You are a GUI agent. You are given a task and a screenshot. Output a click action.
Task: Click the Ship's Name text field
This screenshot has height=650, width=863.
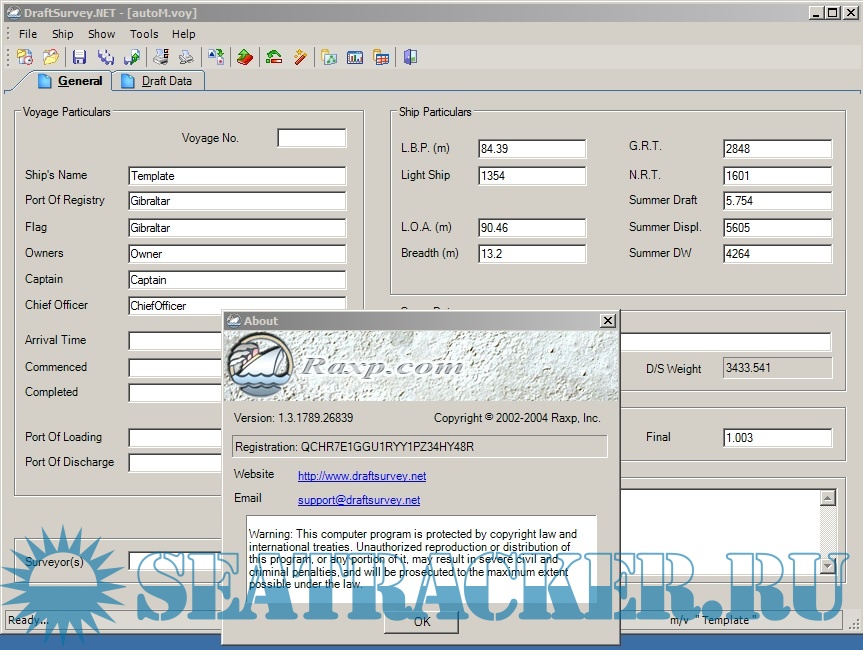click(x=237, y=176)
